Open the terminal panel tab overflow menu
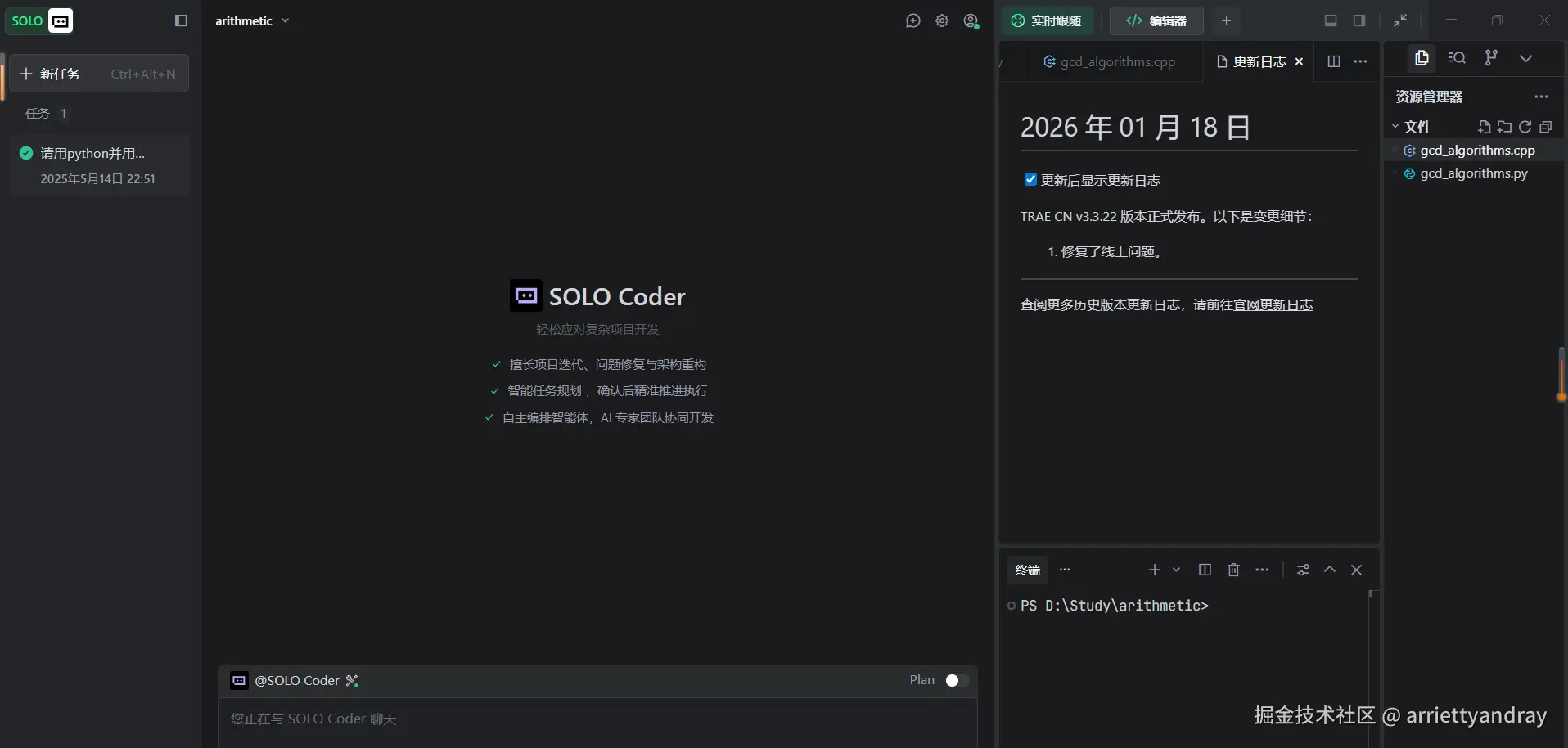 1065,570
